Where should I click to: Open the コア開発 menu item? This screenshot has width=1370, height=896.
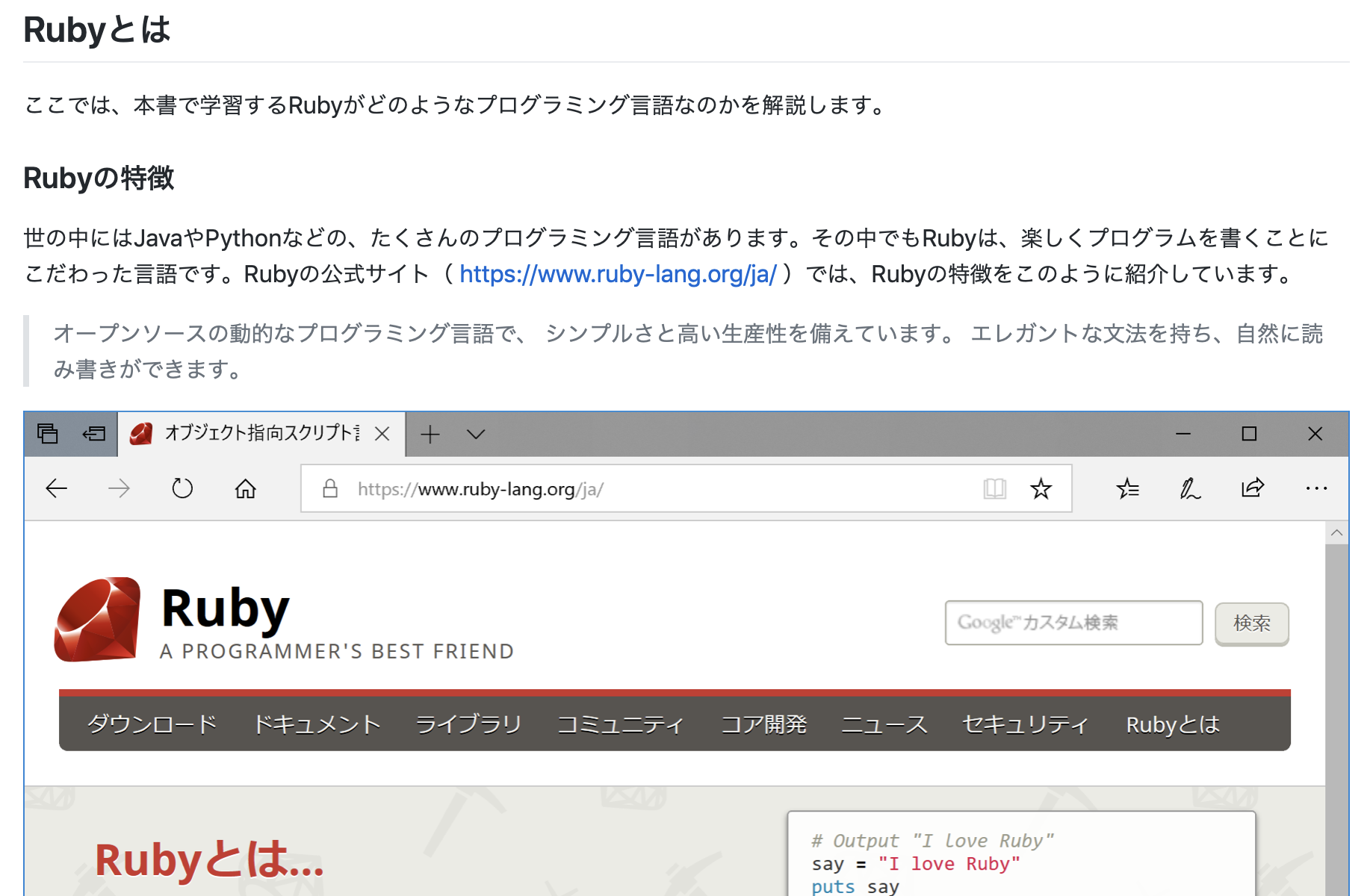pyautogui.click(x=763, y=724)
